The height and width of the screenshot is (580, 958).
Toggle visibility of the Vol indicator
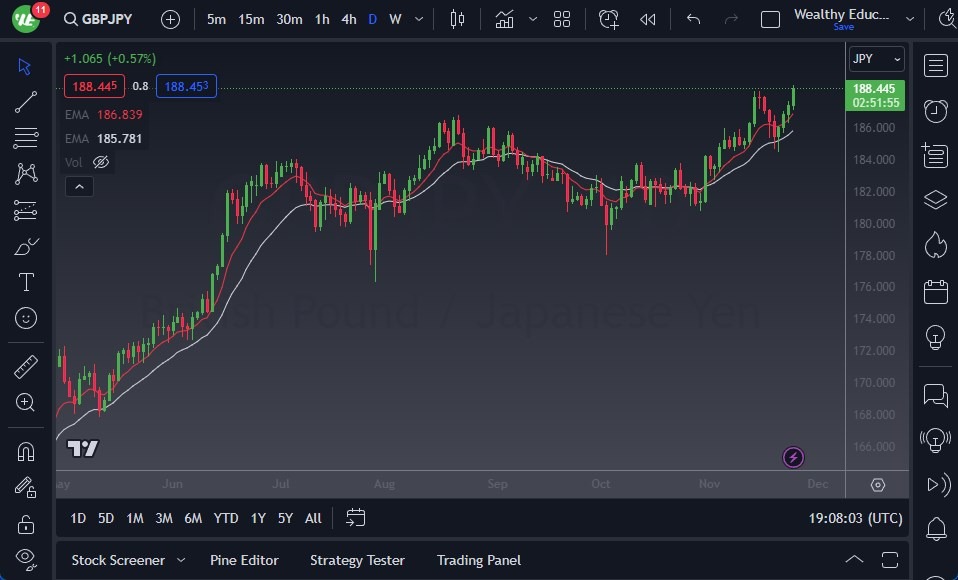(x=100, y=161)
